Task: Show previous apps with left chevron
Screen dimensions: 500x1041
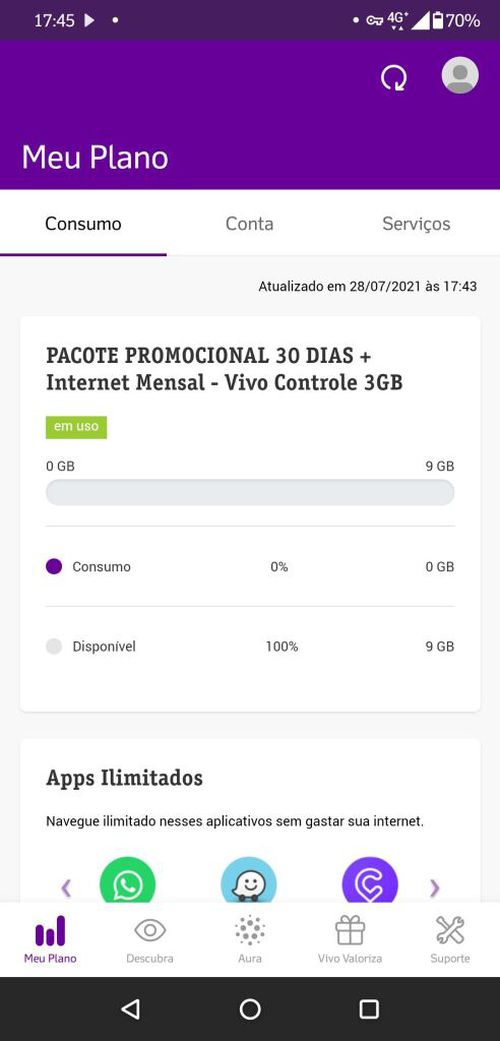Action: (x=66, y=888)
